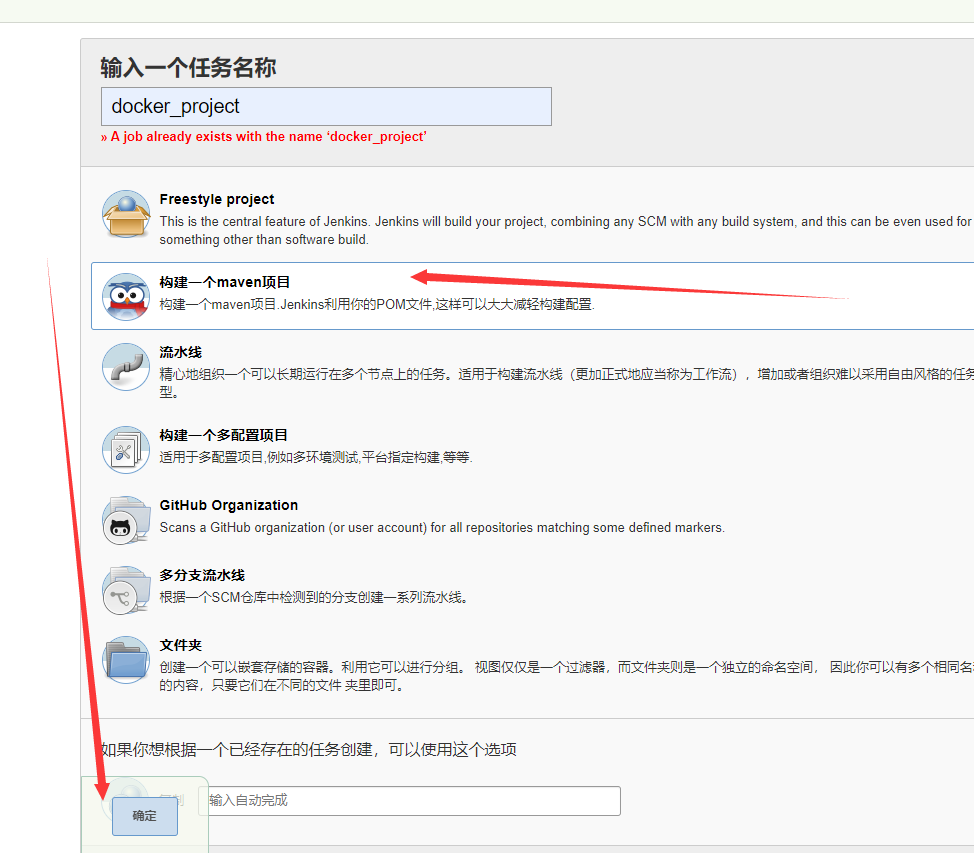Select the Freestyle project title
The width and height of the screenshot is (974, 853).
(x=217, y=199)
